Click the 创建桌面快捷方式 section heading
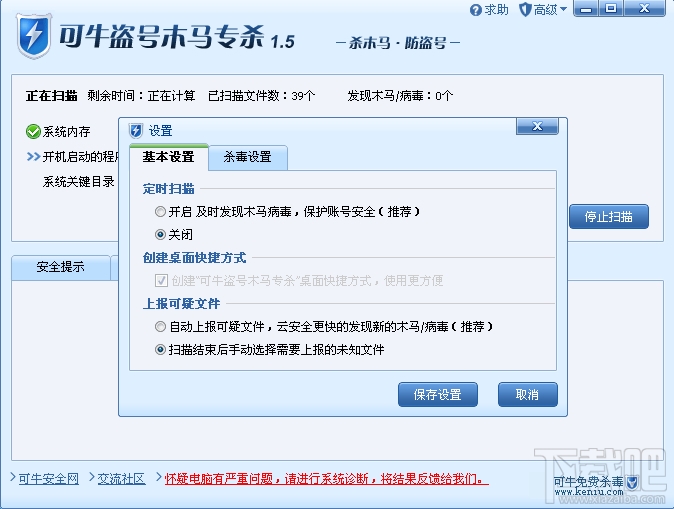674x509 pixels. point(194,258)
